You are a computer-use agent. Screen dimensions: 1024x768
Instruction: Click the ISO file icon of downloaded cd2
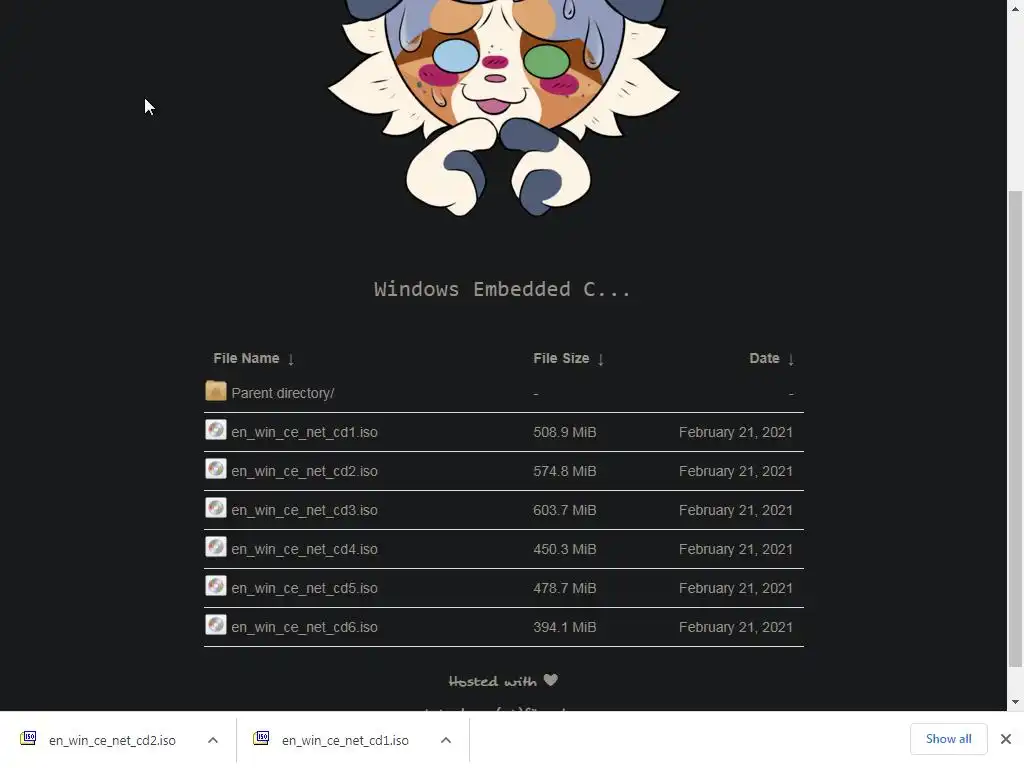[x=28, y=738]
